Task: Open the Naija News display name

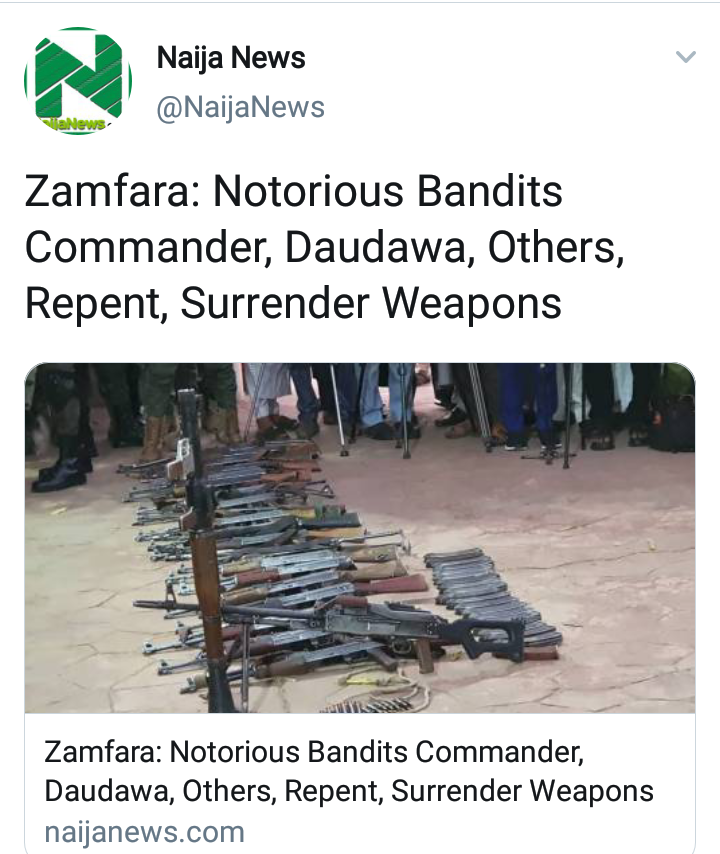Action: pos(231,58)
